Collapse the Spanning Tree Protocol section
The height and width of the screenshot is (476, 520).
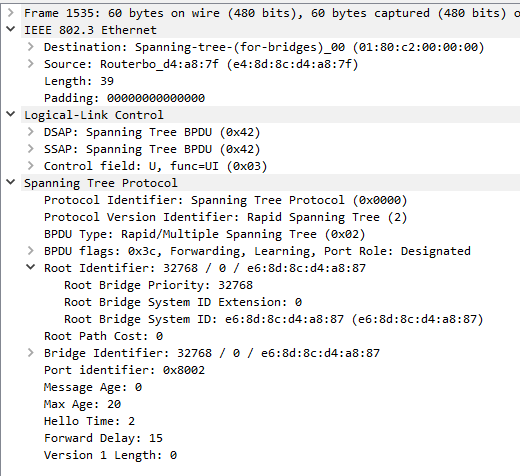11,182
